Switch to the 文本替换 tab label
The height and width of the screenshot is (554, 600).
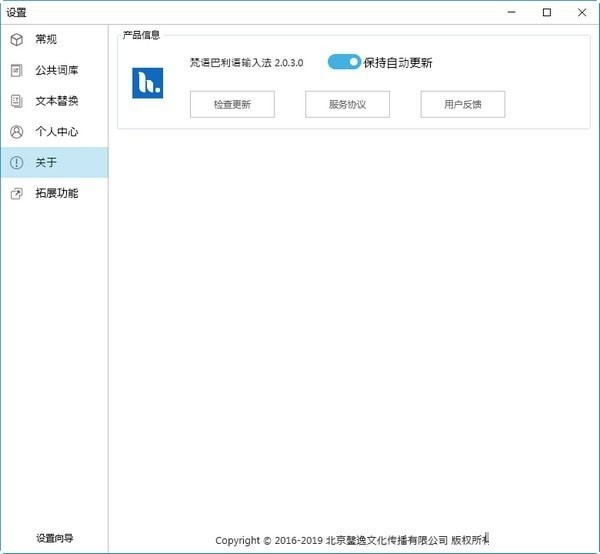57,101
